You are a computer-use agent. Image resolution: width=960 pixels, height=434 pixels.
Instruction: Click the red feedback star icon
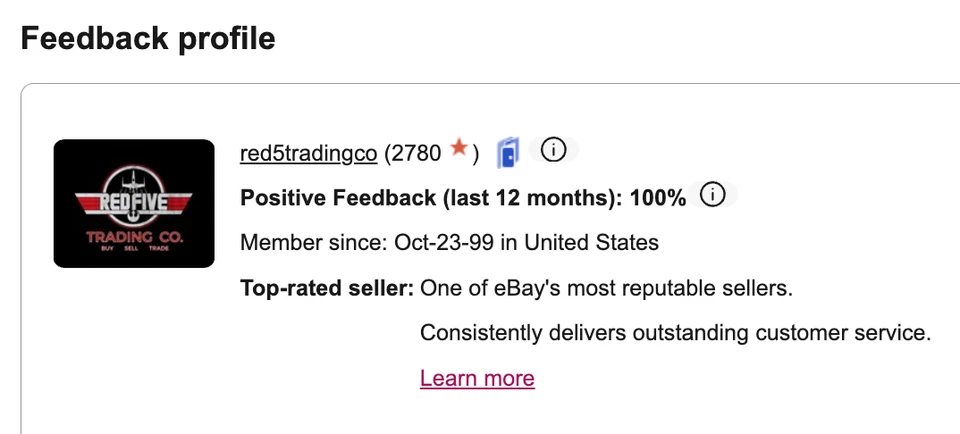pos(459,150)
